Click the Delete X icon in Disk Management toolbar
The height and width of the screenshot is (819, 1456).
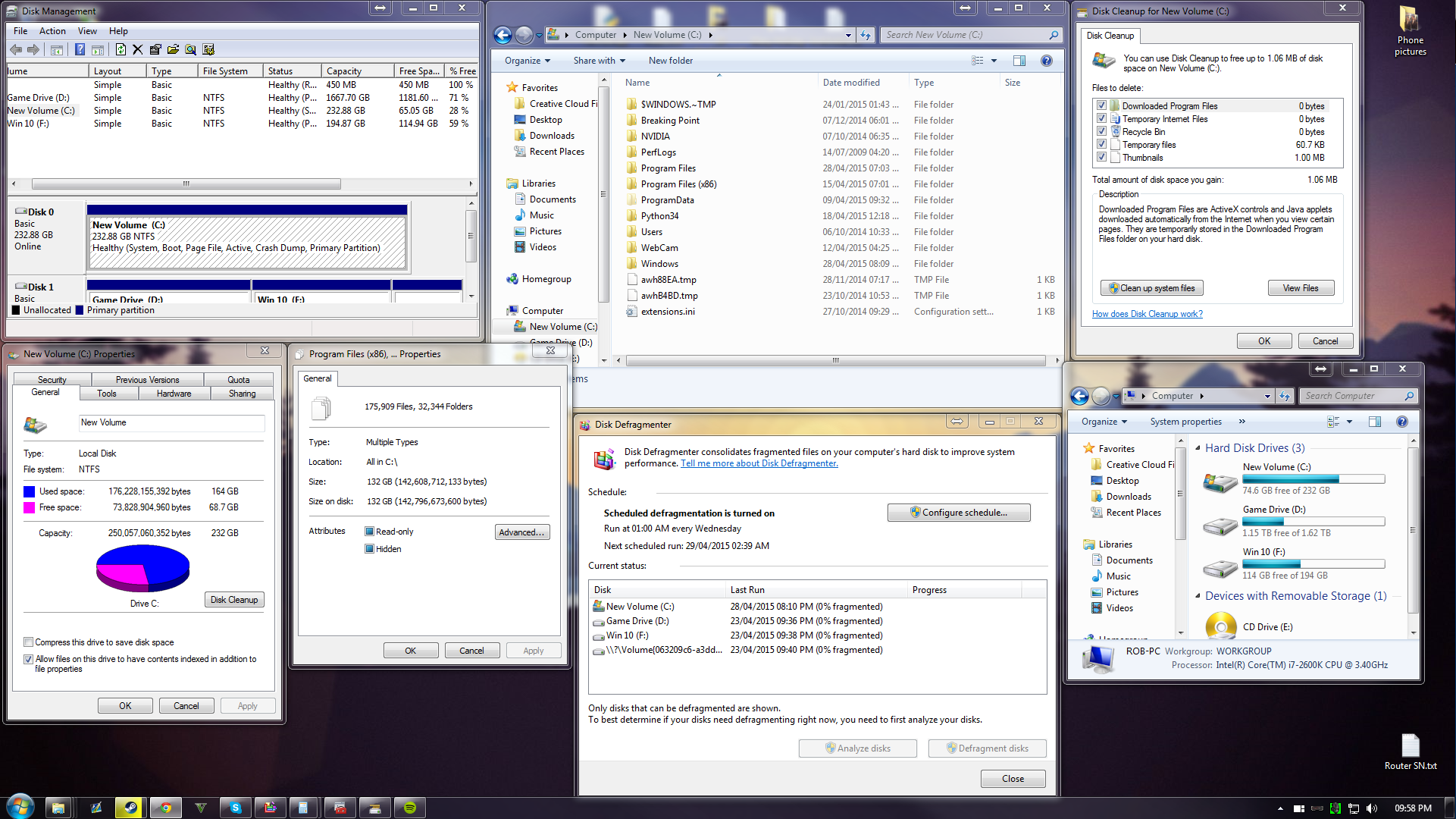pyautogui.click(x=137, y=50)
